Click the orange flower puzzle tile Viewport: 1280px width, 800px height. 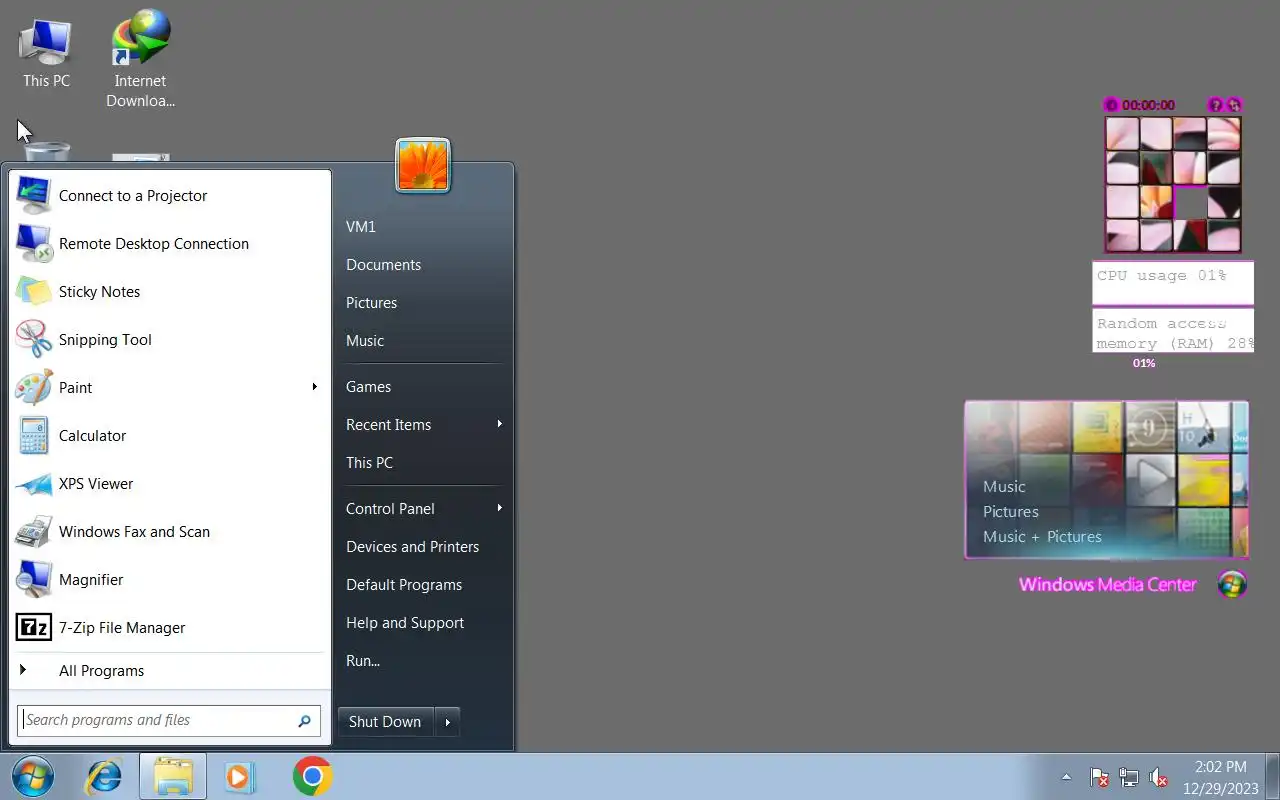1156,201
